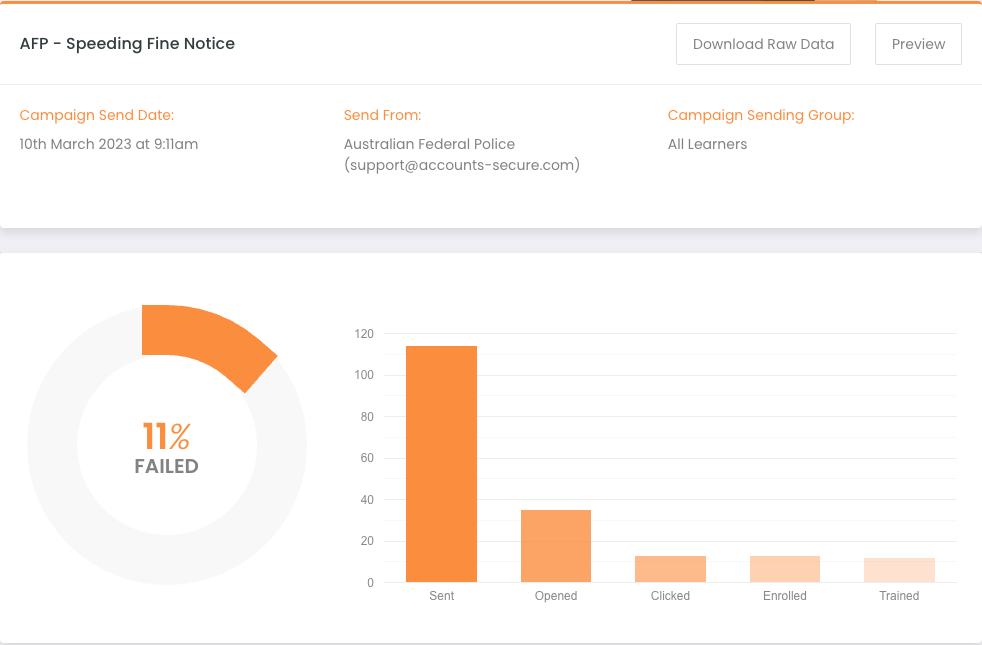Click the Send From label
Viewport: 982px width, 645px height.
click(382, 115)
